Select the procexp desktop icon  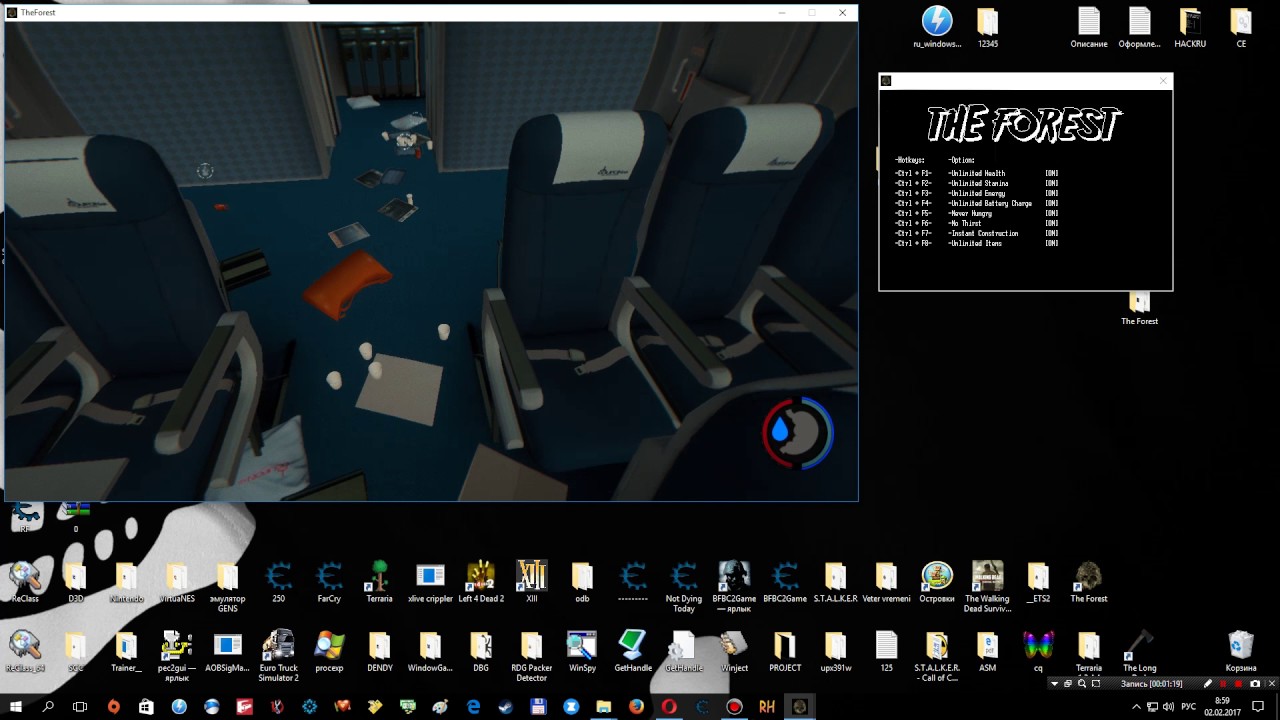tap(329, 651)
